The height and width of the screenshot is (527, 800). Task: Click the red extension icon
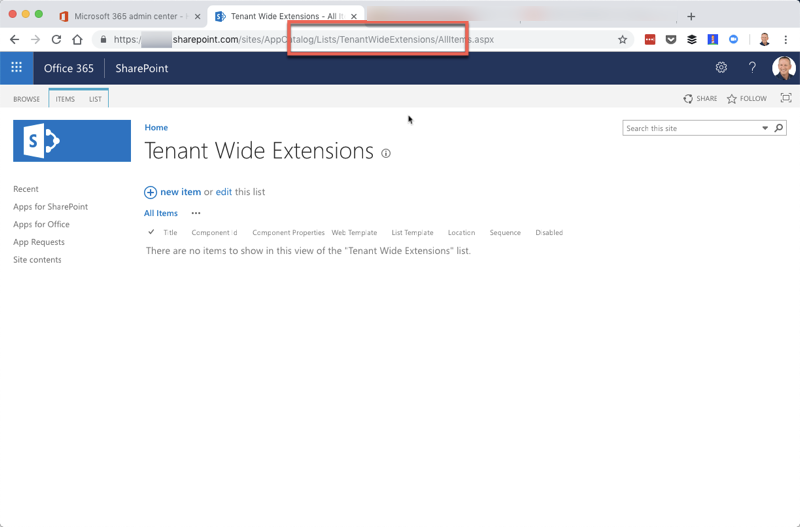(x=649, y=39)
